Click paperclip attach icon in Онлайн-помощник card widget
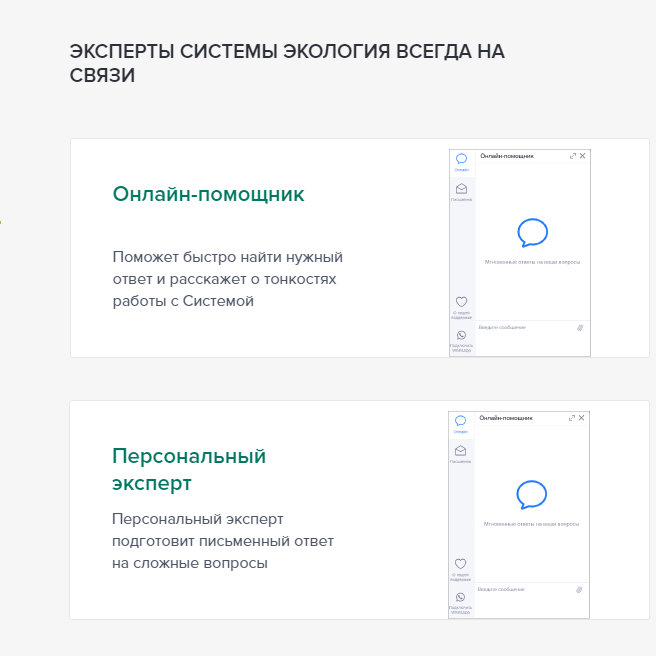The image size is (656, 656). pos(580,328)
